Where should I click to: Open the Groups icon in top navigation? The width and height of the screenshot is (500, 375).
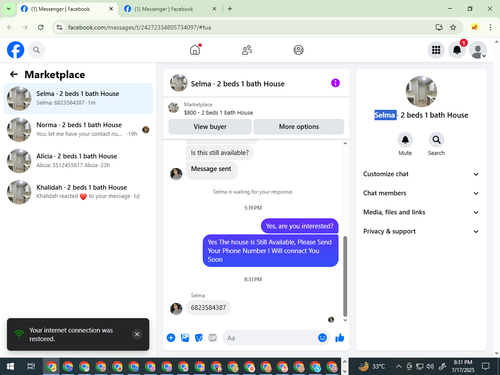(298, 50)
